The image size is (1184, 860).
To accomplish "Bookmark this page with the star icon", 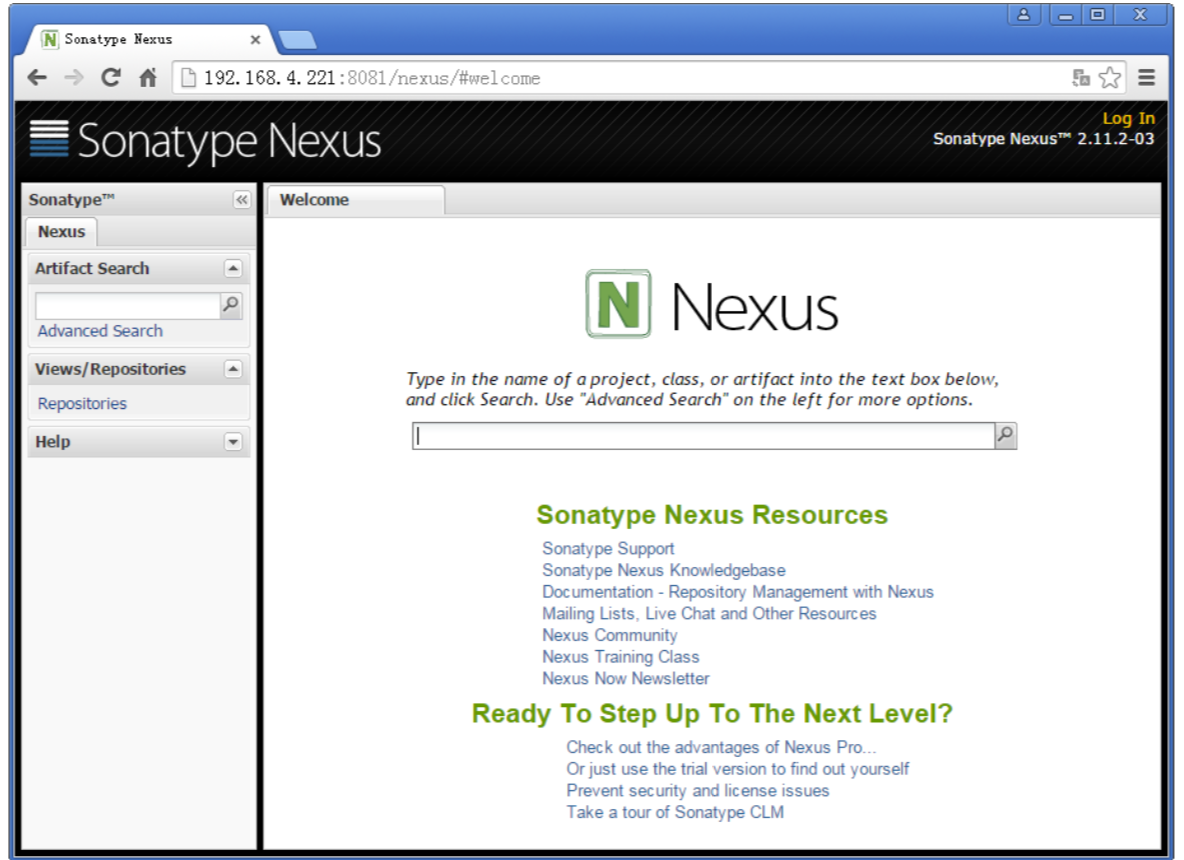I will pos(1109,77).
